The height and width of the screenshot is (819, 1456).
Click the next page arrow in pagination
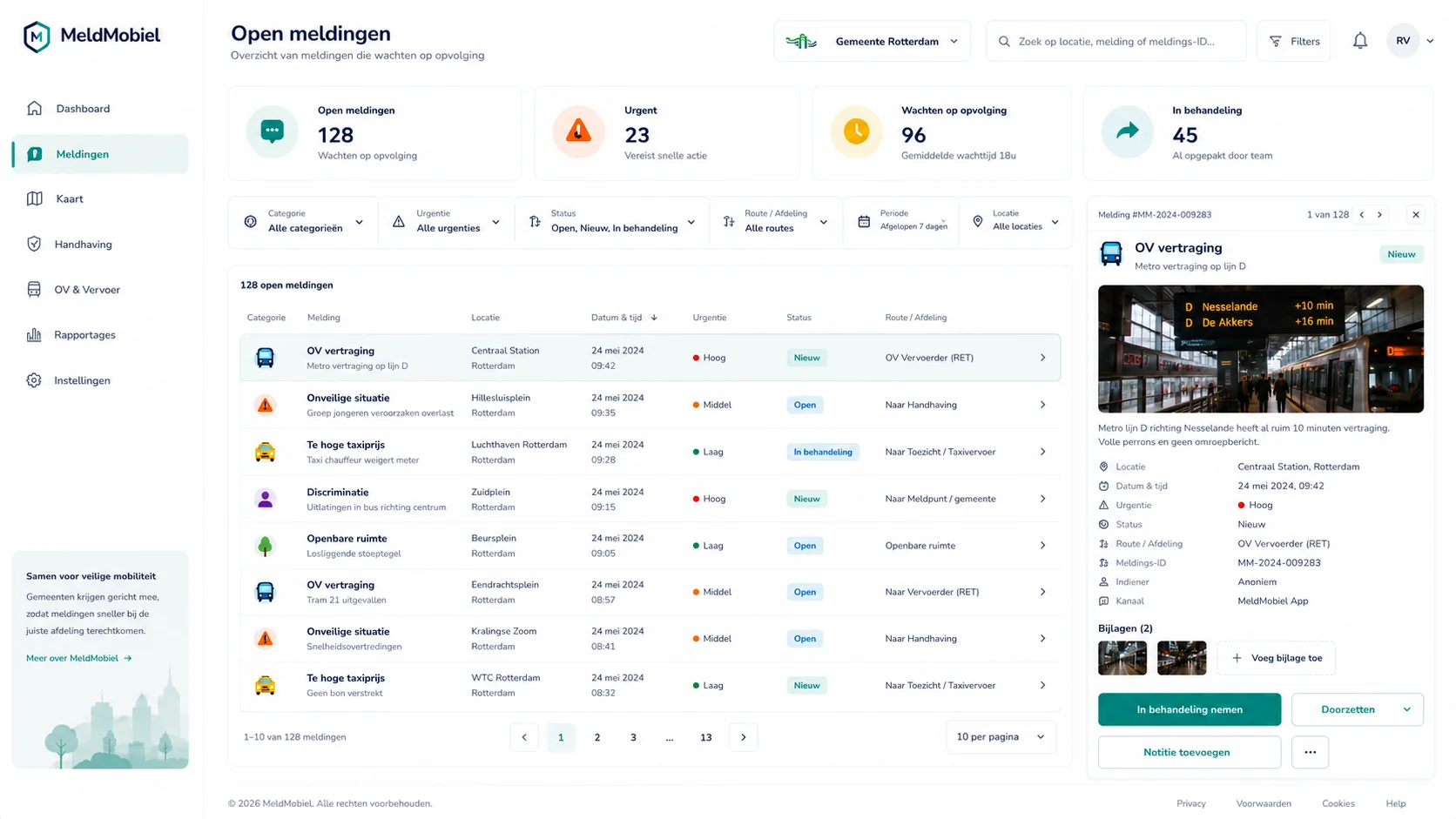(743, 737)
